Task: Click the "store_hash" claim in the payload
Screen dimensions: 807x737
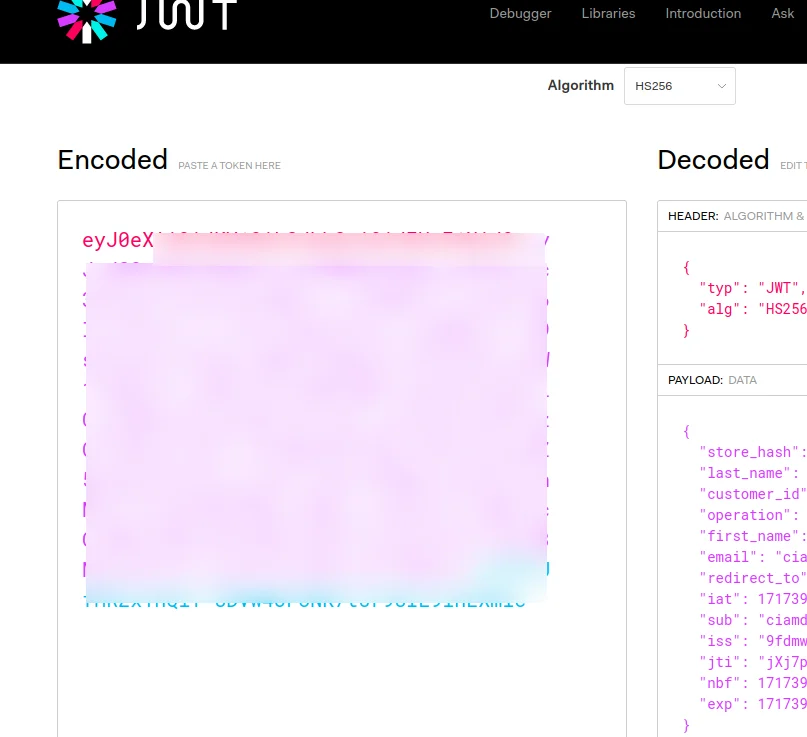Action: (752, 451)
